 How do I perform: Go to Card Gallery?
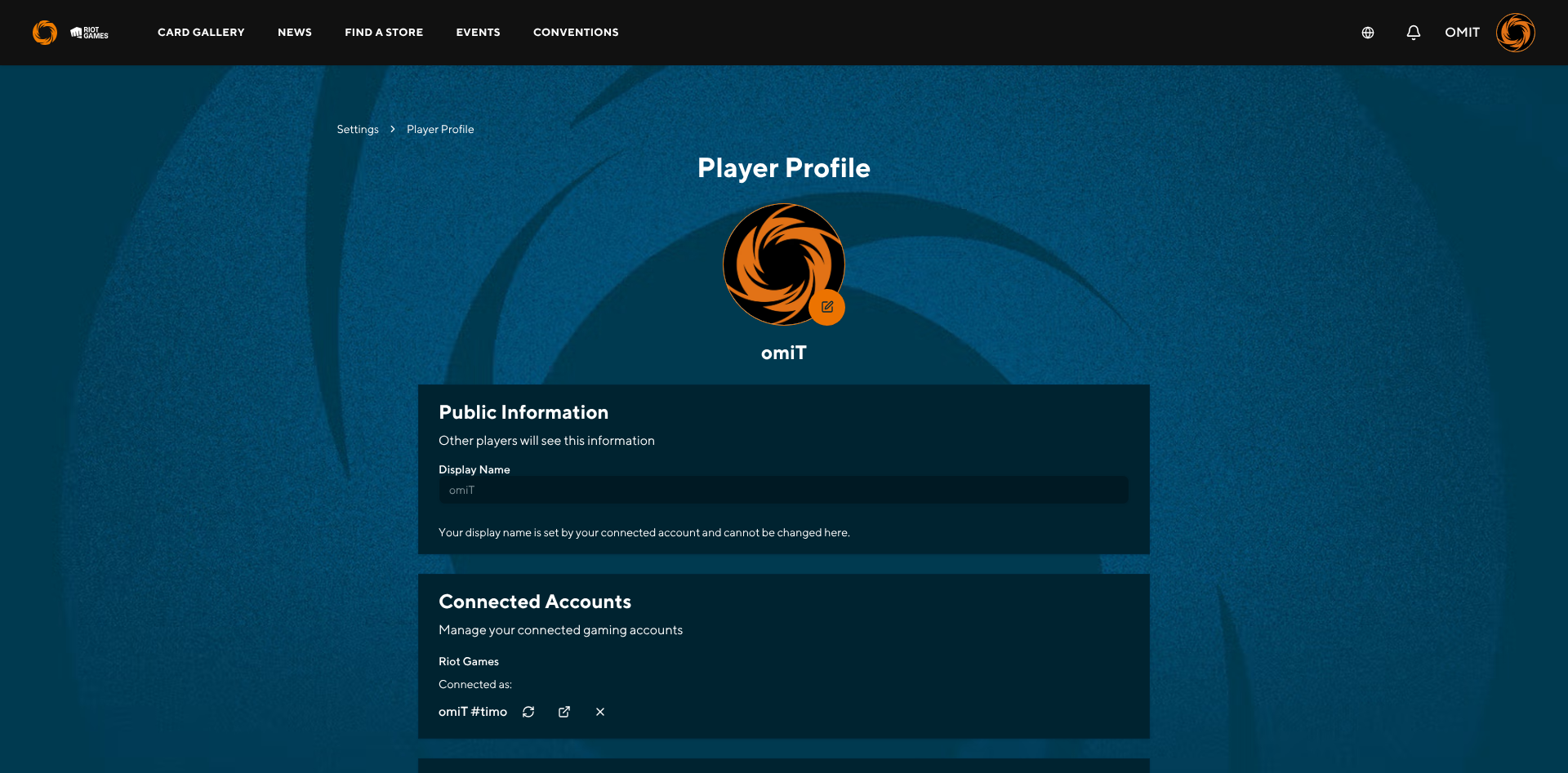coord(201,33)
